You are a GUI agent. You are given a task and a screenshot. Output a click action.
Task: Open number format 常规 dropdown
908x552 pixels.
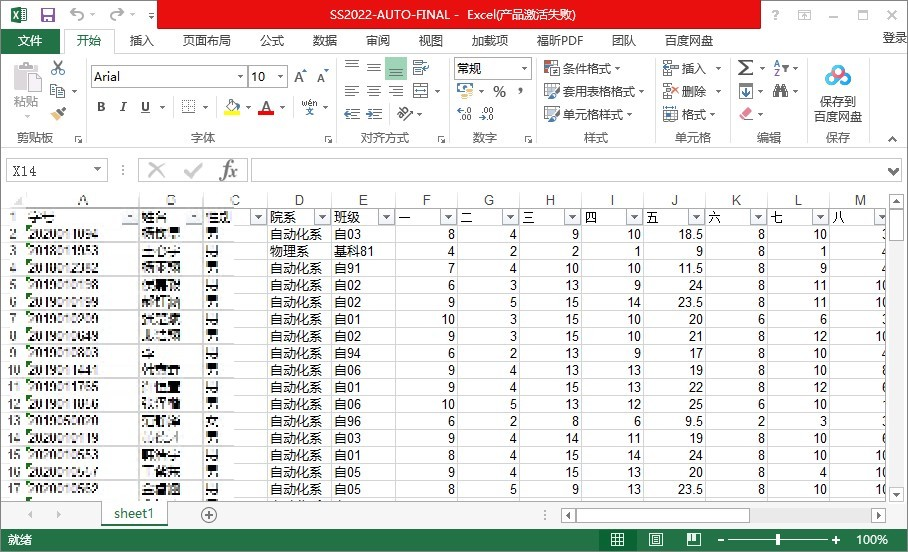tap(524, 68)
